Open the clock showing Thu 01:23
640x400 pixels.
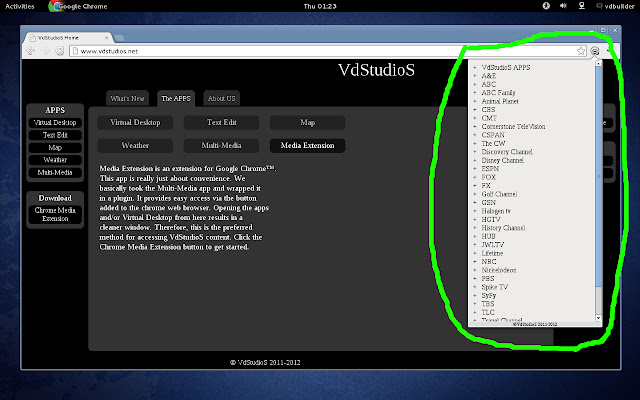pos(320,6)
